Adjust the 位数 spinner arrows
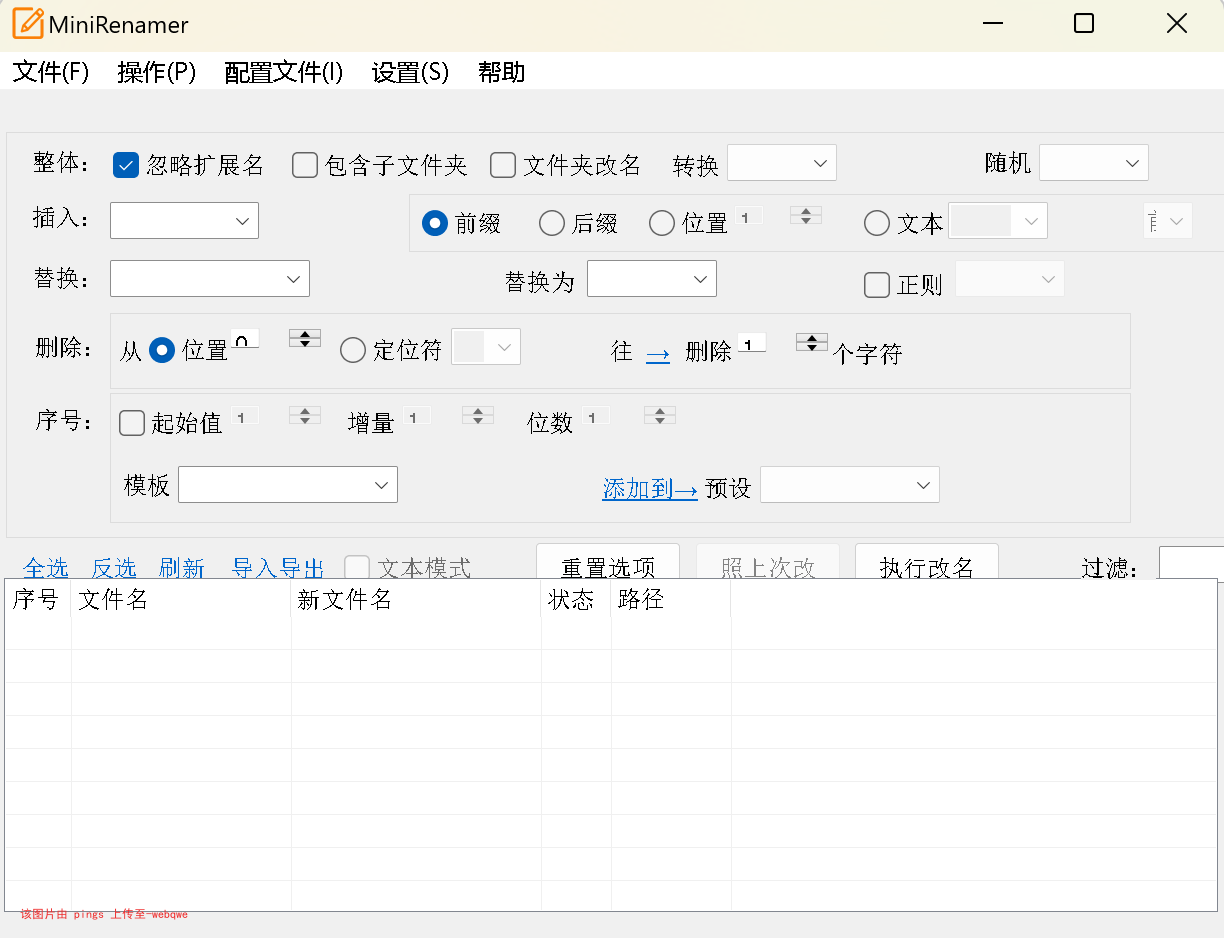Screen dimensions: 1224x938 (x=660, y=415)
